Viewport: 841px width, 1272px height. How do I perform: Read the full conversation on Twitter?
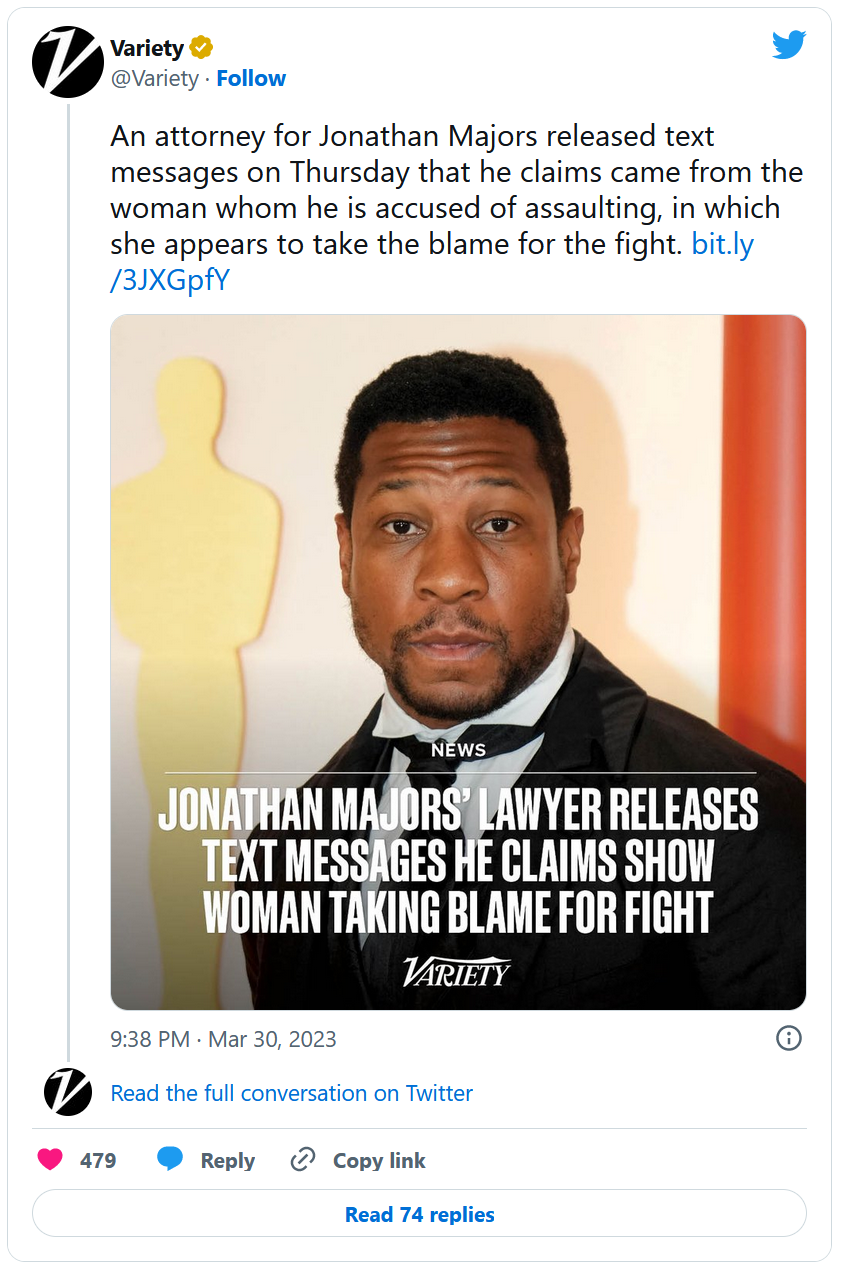pos(291,1093)
